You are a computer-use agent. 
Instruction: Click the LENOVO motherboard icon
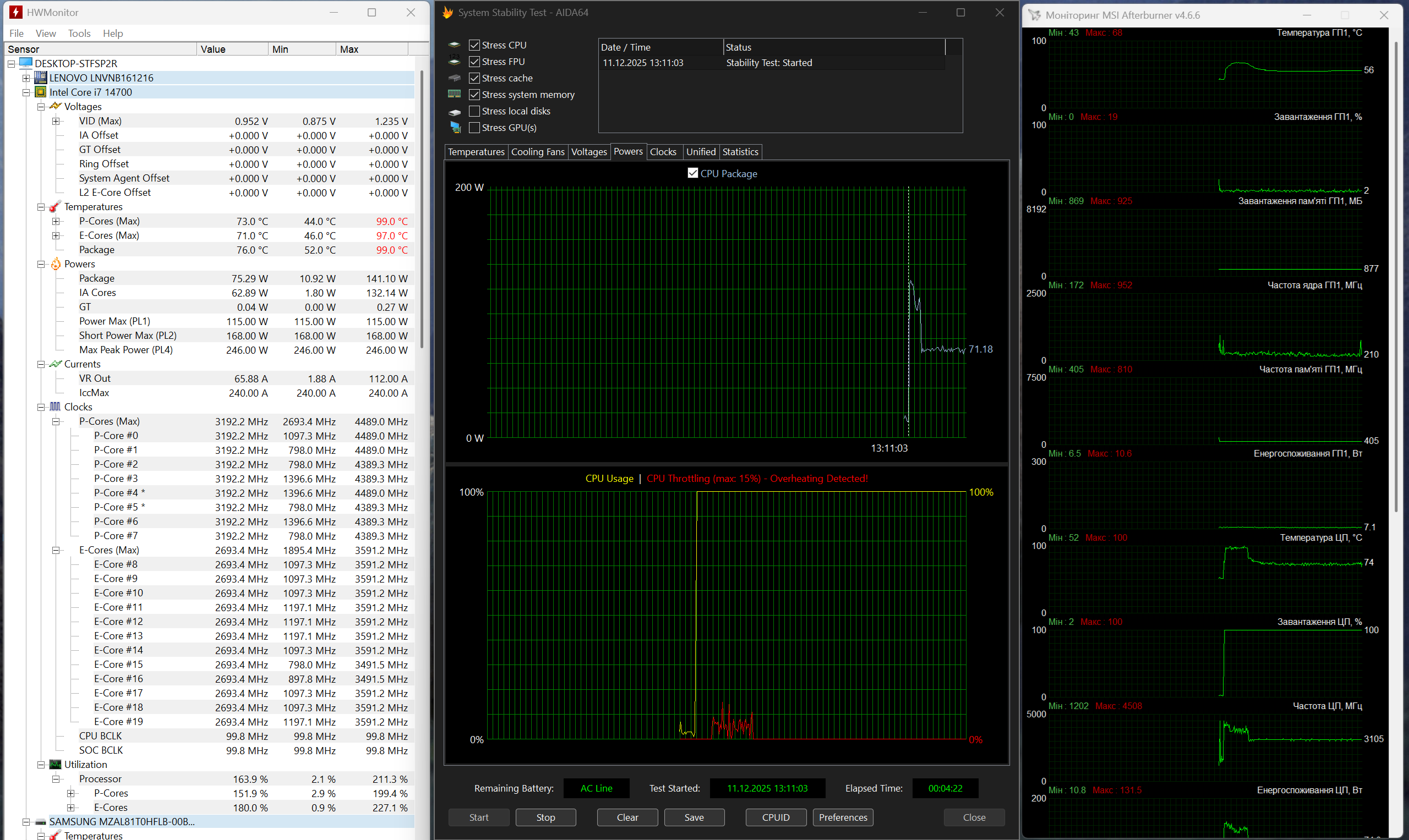point(41,78)
